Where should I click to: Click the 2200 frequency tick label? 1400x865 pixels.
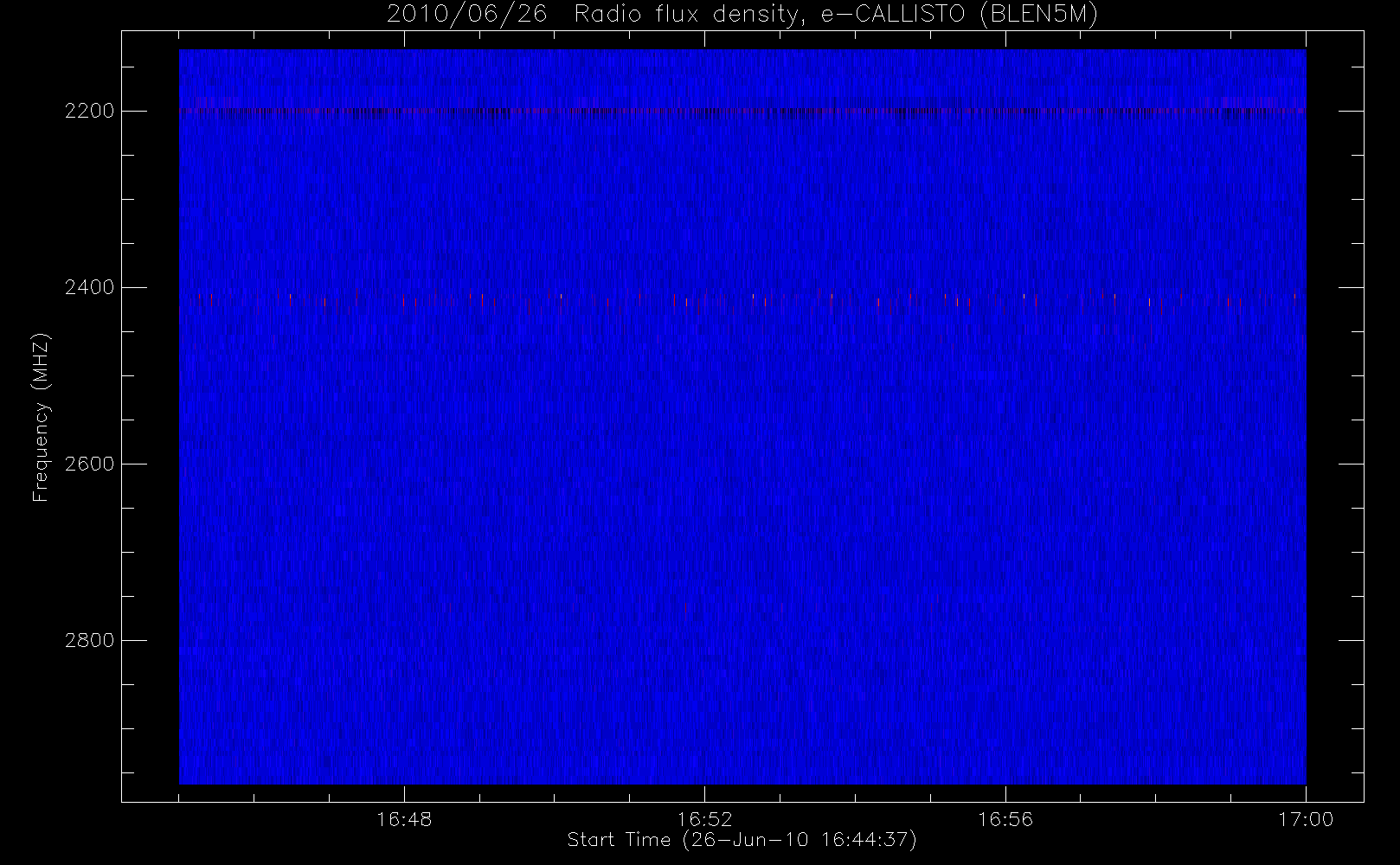click(89, 112)
